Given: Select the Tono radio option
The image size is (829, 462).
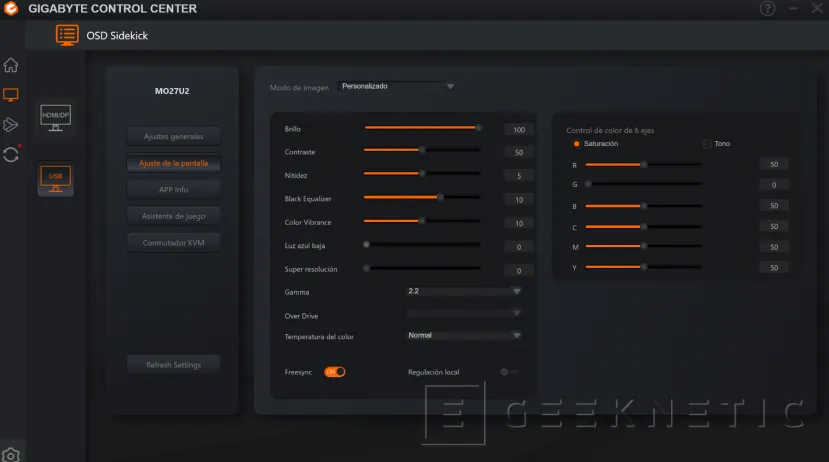Looking at the screenshot, I should (707, 144).
